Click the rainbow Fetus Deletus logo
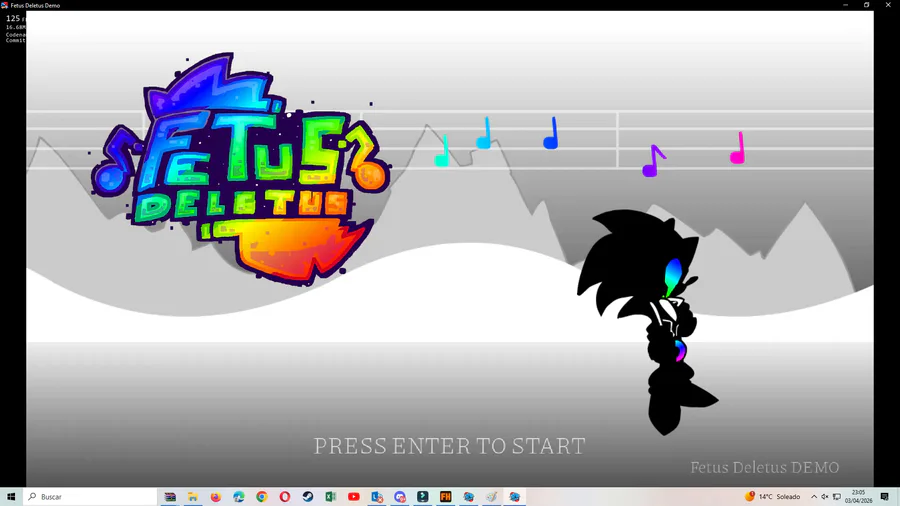The image size is (900, 506). pyautogui.click(x=241, y=169)
